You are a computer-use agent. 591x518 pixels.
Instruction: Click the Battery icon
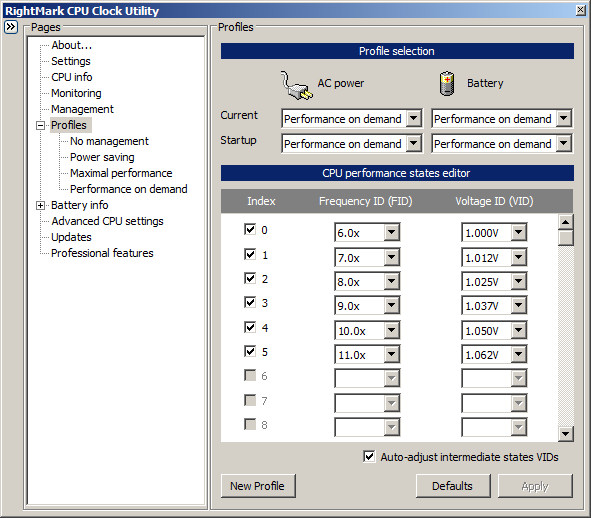[x=447, y=84]
